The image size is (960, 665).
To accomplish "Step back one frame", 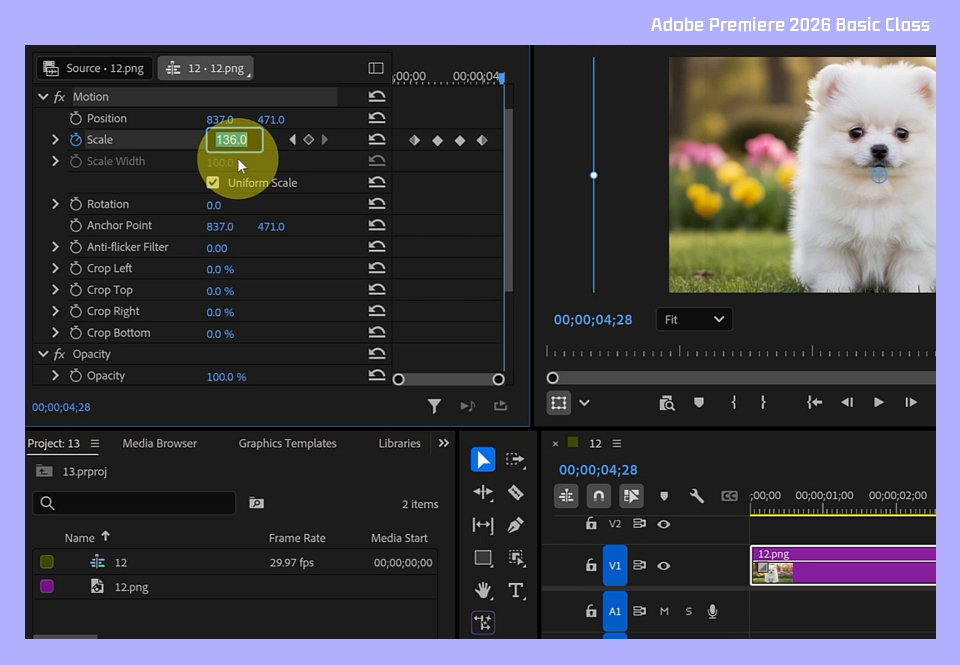I will pos(847,402).
